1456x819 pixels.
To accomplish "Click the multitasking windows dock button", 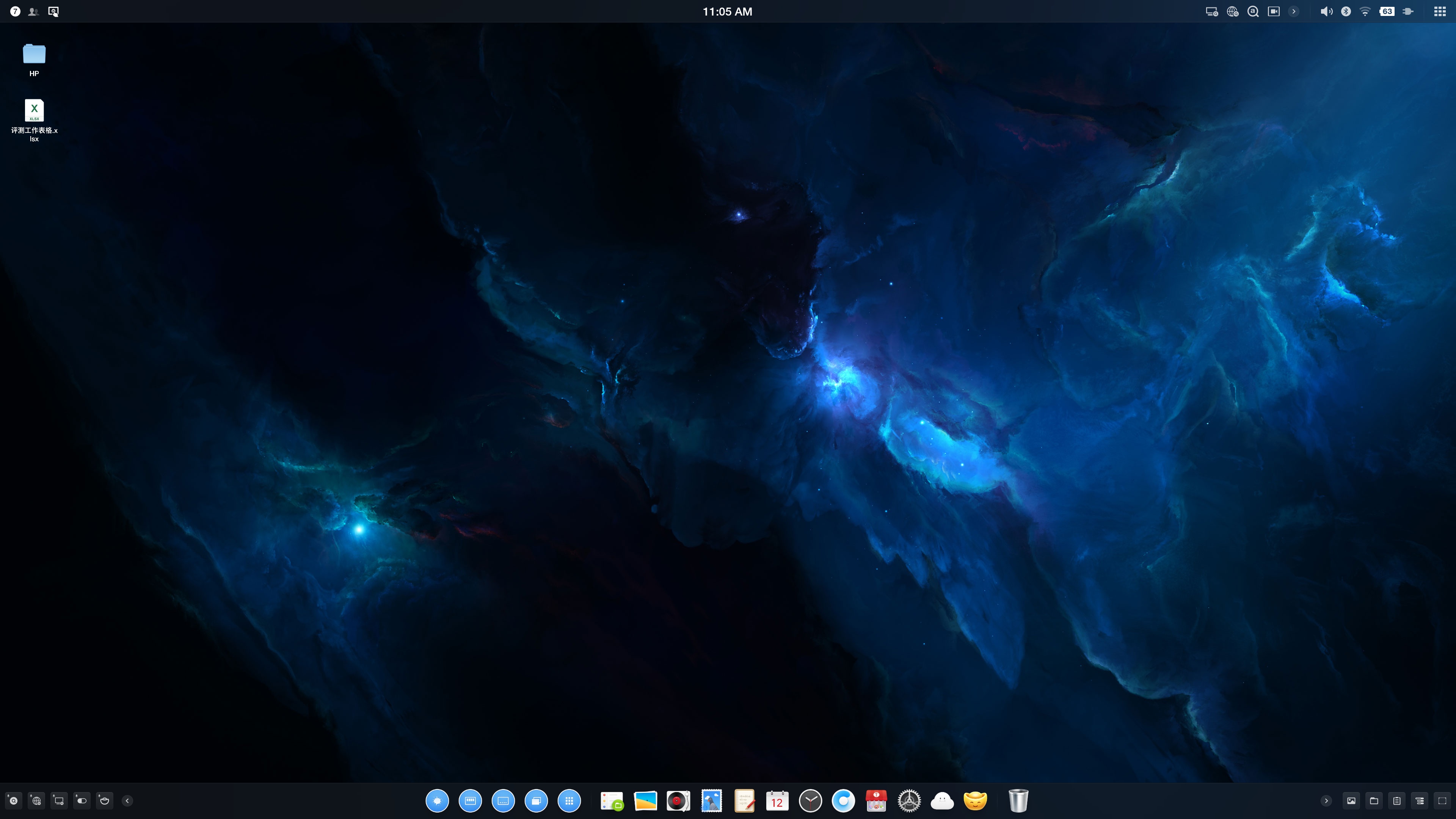I will pos(536,800).
